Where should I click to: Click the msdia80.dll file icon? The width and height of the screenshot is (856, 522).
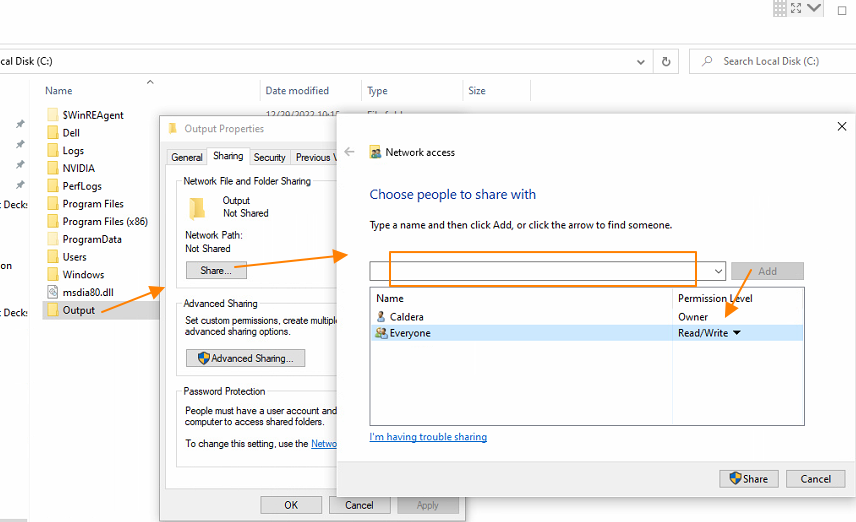coord(53,292)
